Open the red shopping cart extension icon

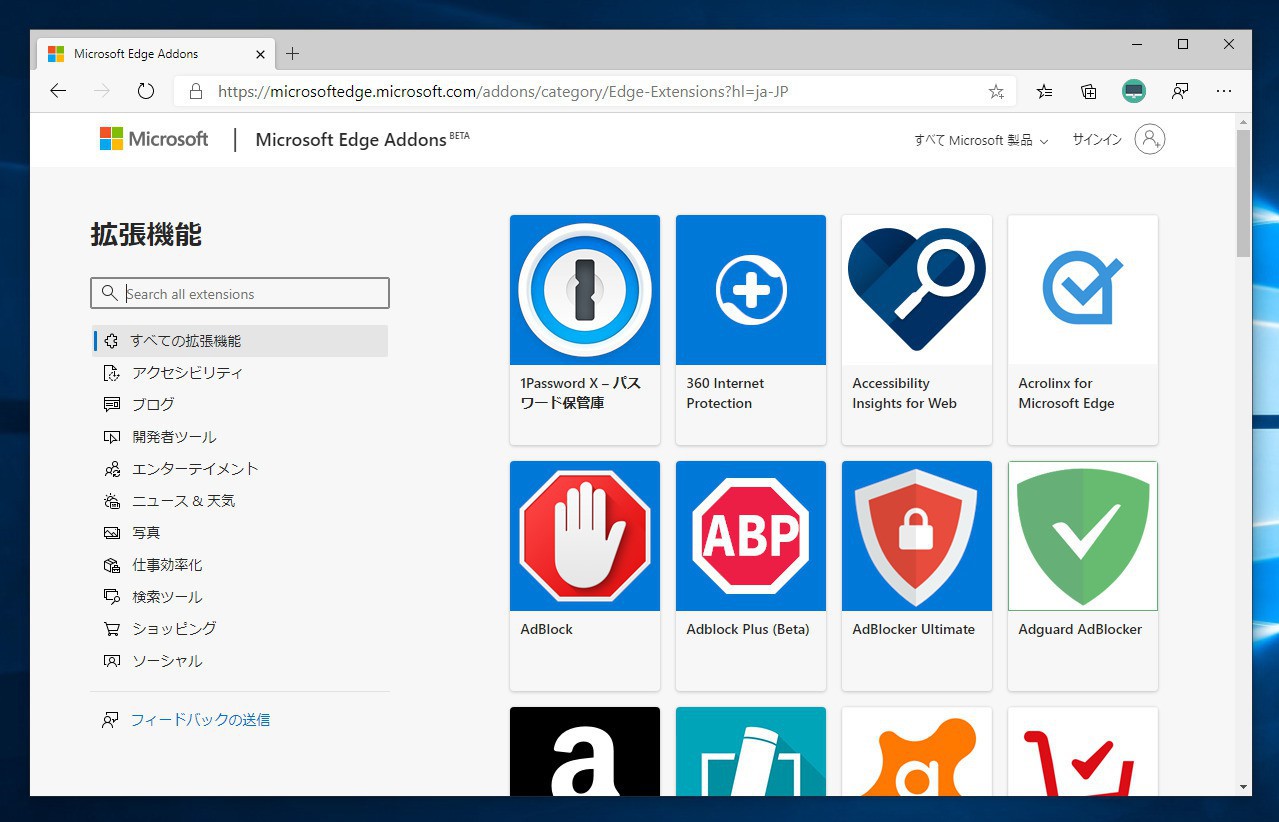point(1083,751)
